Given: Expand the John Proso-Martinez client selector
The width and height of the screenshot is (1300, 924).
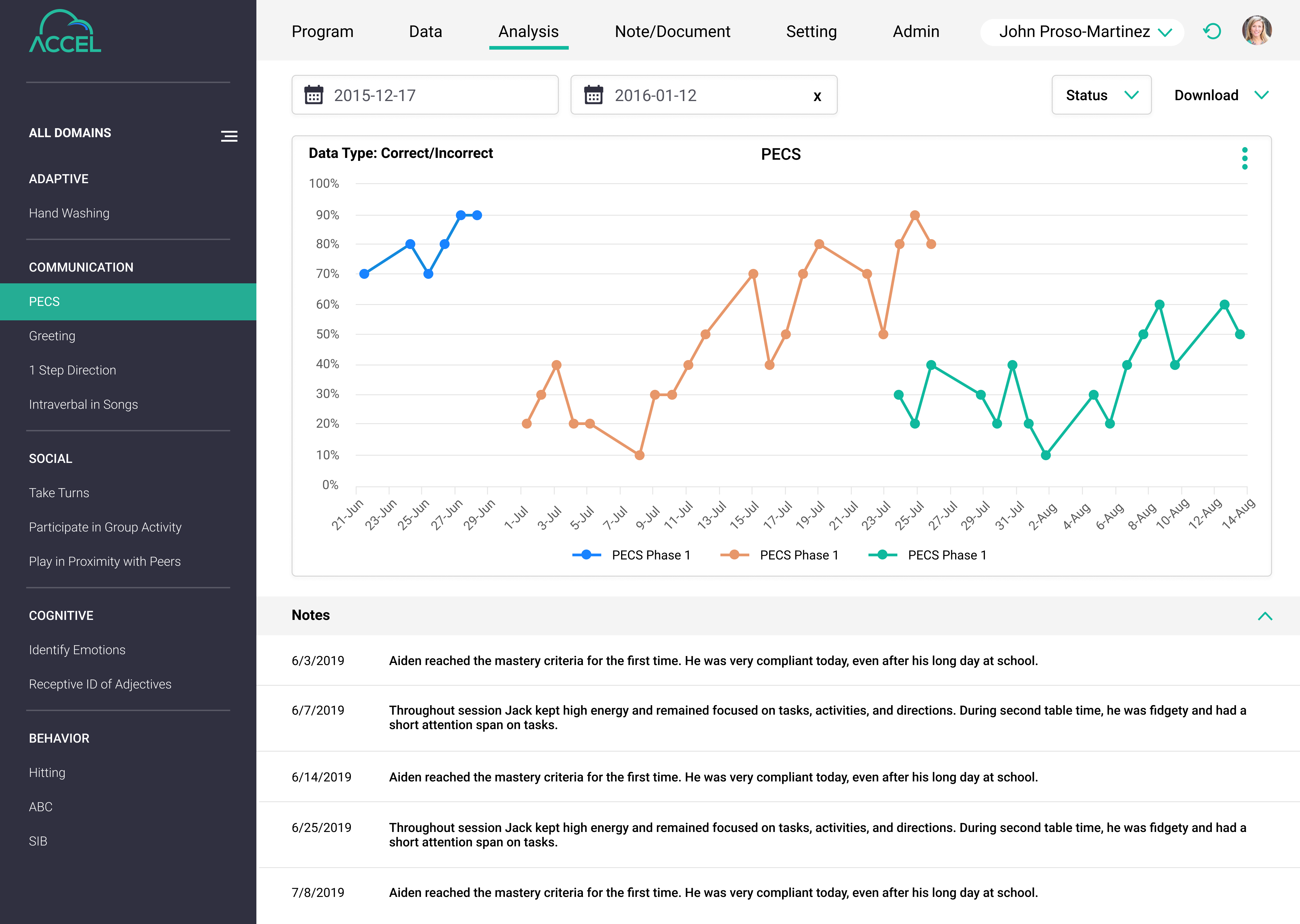Looking at the screenshot, I should 1081,32.
